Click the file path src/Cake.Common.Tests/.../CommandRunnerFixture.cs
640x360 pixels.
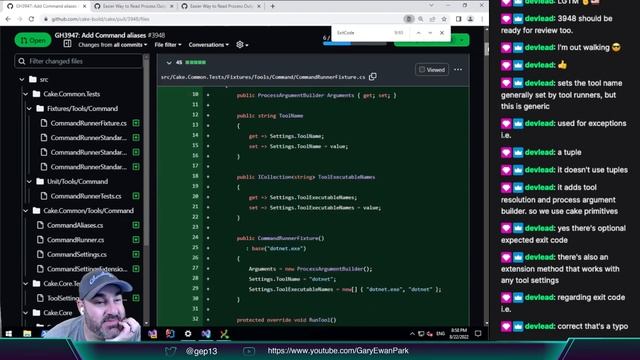click(x=263, y=77)
